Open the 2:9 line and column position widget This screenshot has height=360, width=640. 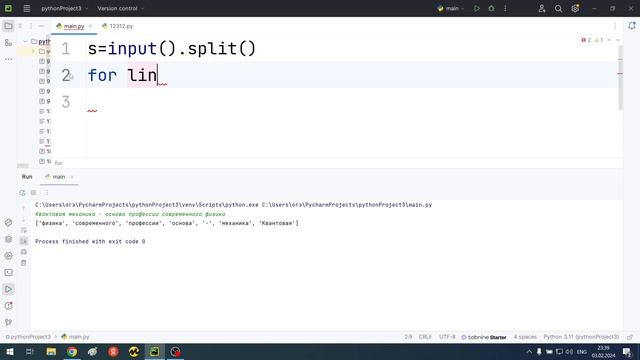pyautogui.click(x=408, y=337)
